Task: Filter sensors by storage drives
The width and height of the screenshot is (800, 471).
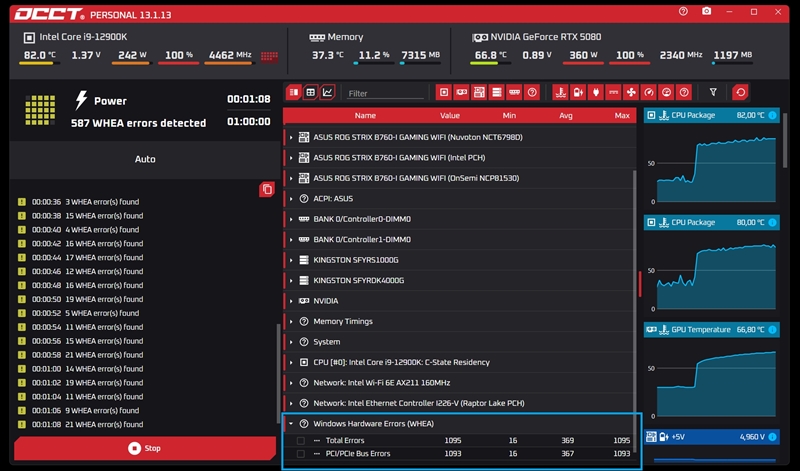Action: (496, 92)
